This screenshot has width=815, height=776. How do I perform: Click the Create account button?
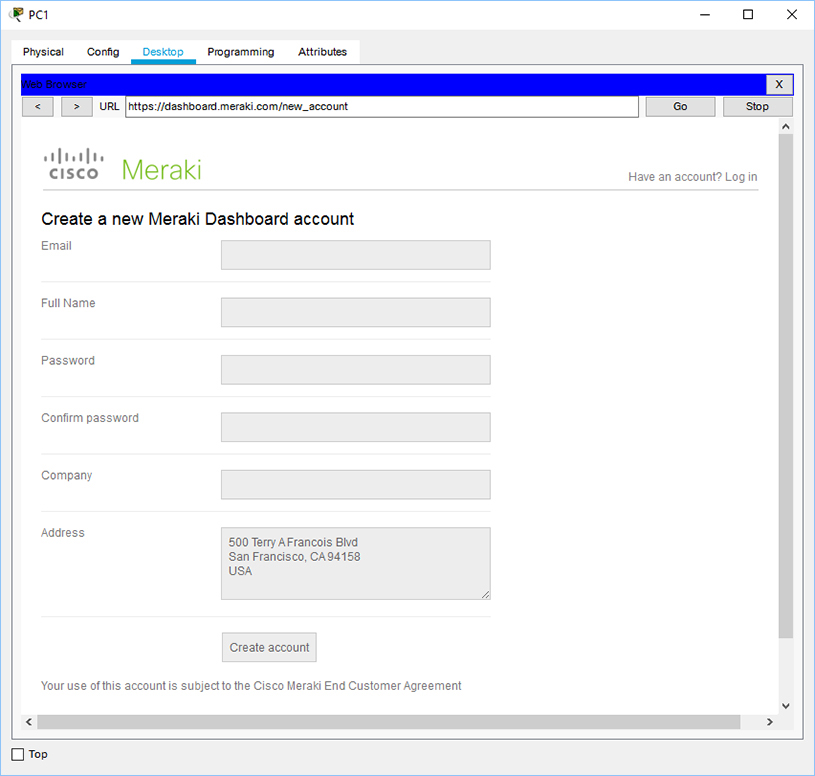[x=269, y=647]
